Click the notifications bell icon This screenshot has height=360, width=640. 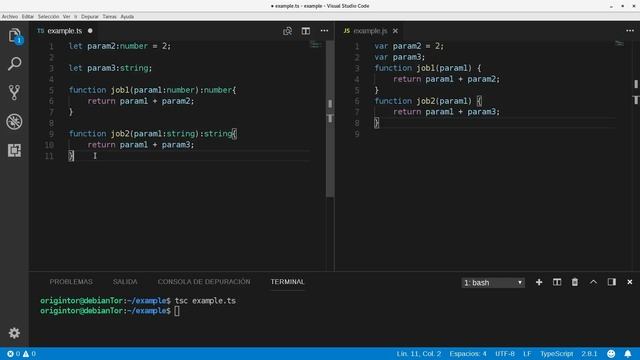628,354
